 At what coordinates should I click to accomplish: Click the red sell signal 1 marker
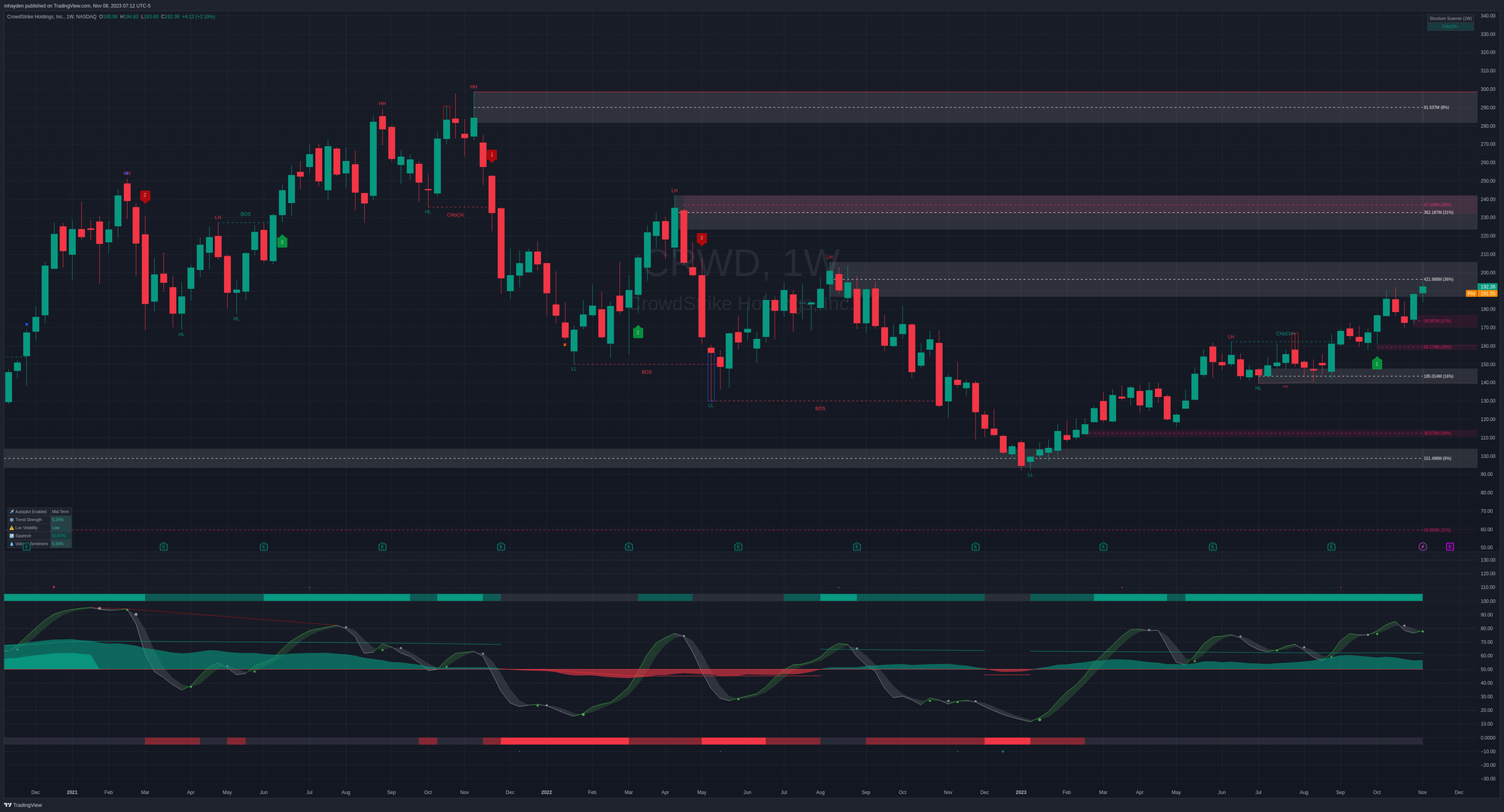coord(492,155)
